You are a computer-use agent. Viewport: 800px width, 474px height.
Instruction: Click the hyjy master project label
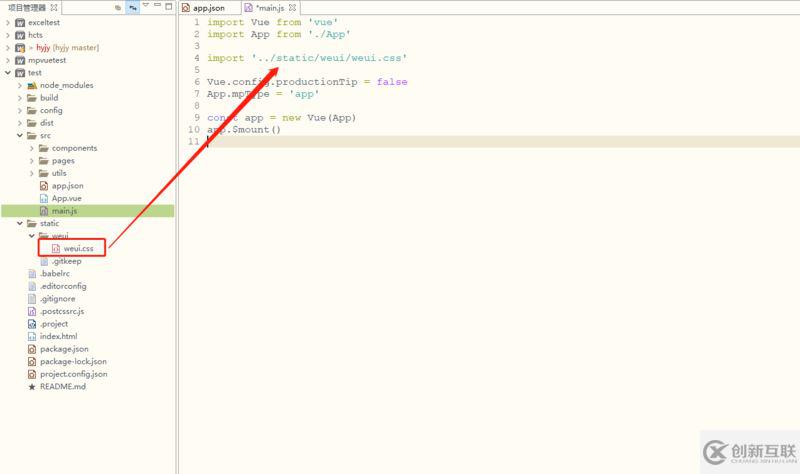pos(68,47)
